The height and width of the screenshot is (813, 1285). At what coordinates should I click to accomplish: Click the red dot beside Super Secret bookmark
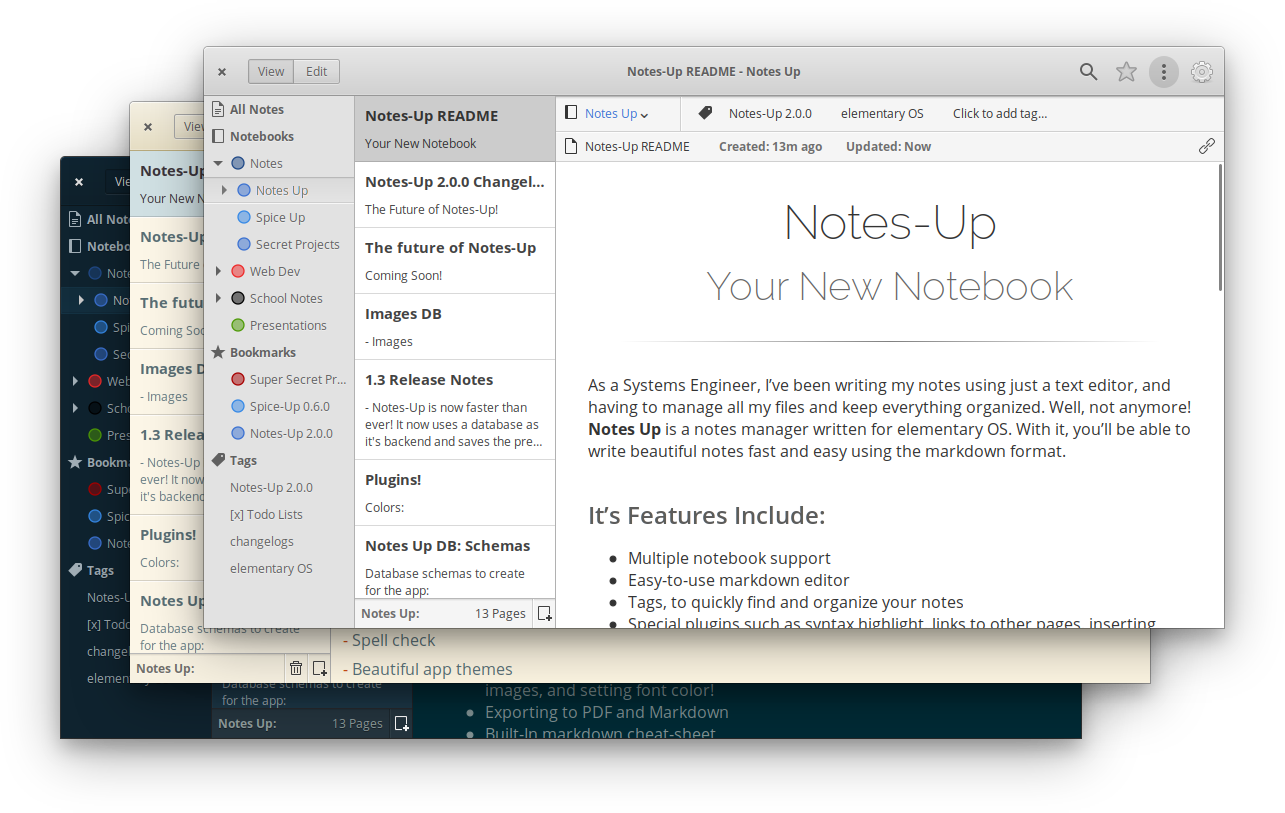238,379
